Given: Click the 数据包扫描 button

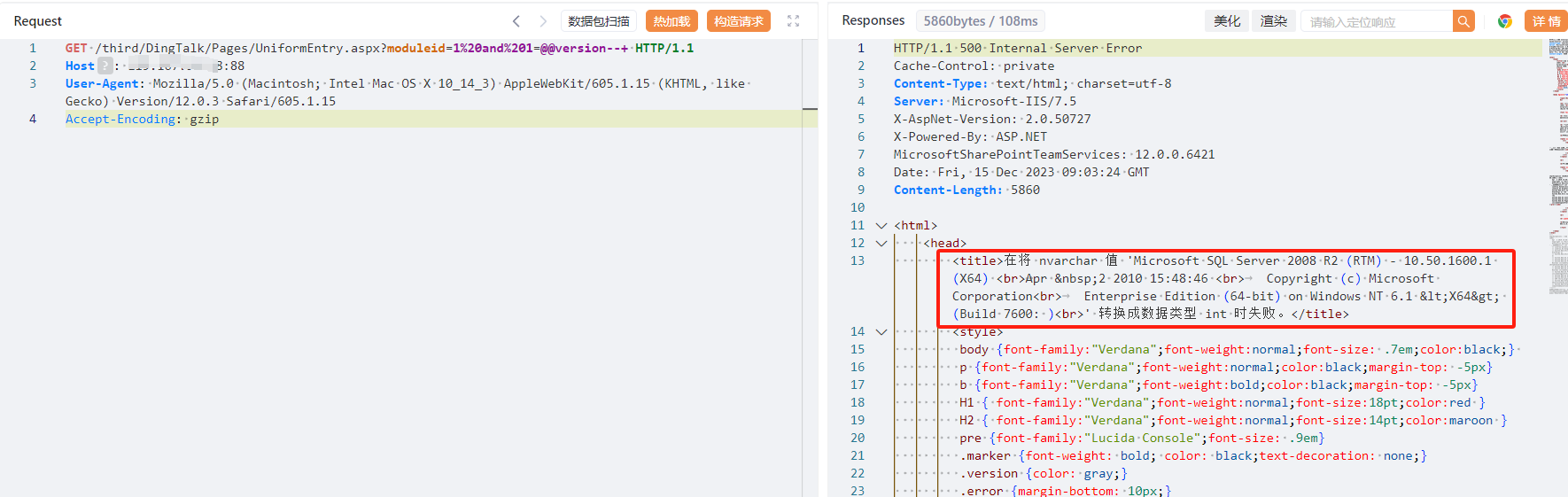Looking at the screenshot, I should [599, 21].
